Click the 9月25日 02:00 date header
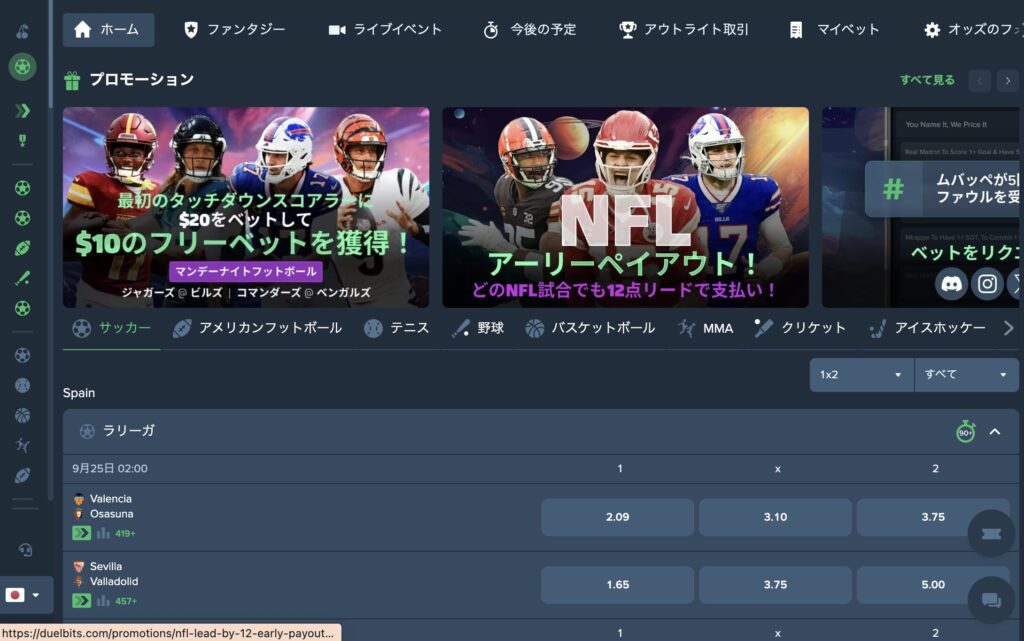This screenshot has width=1024, height=641. pos(110,469)
